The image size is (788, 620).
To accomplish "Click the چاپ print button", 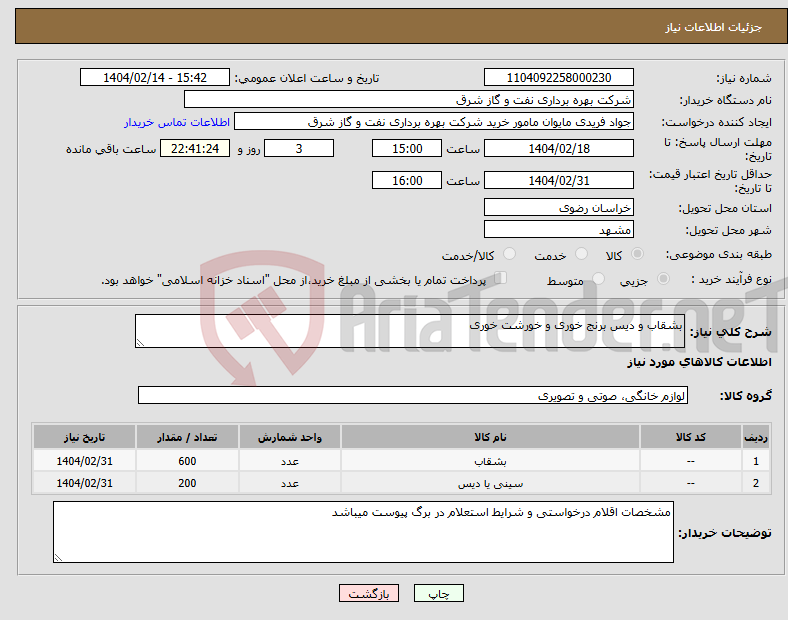I will tap(439, 593).
